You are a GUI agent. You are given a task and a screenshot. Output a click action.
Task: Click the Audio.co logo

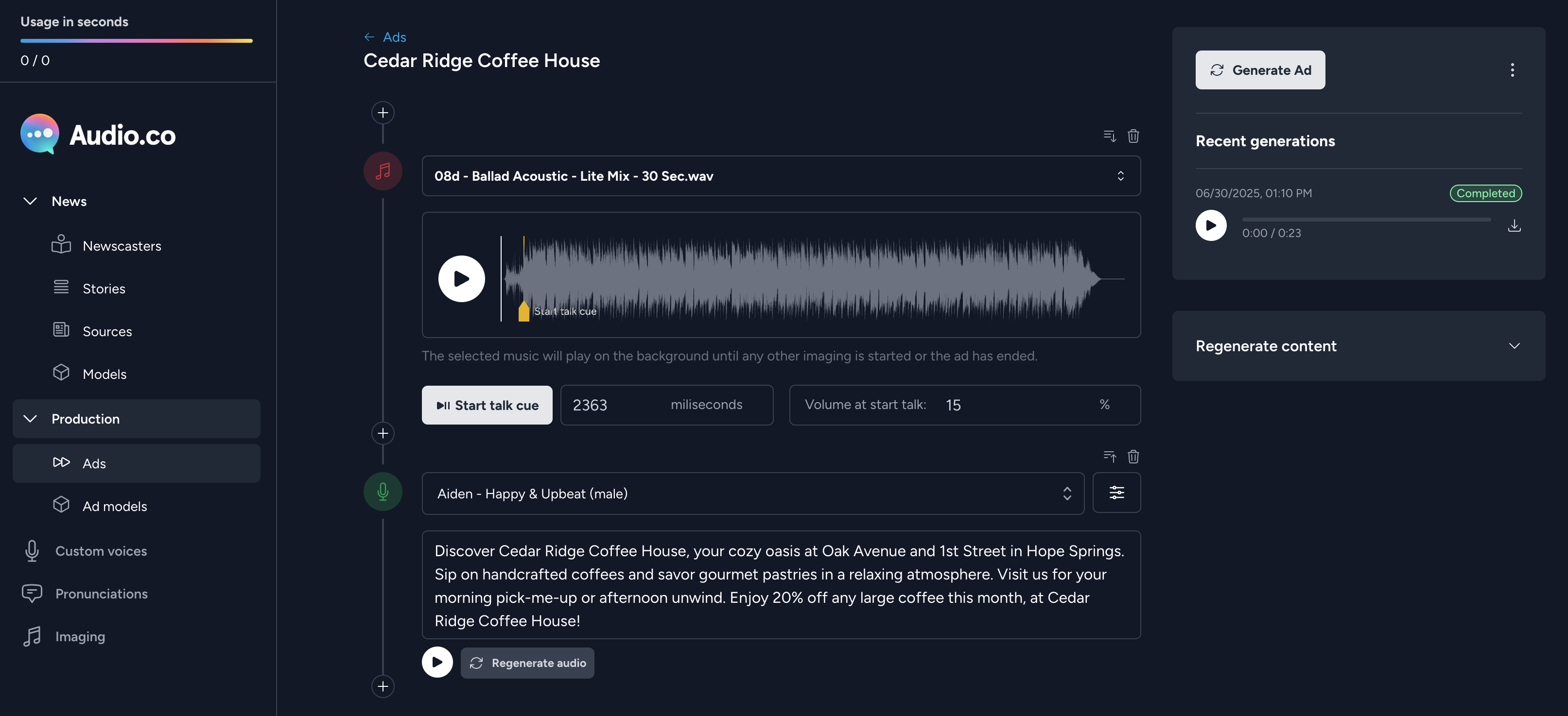98,135
